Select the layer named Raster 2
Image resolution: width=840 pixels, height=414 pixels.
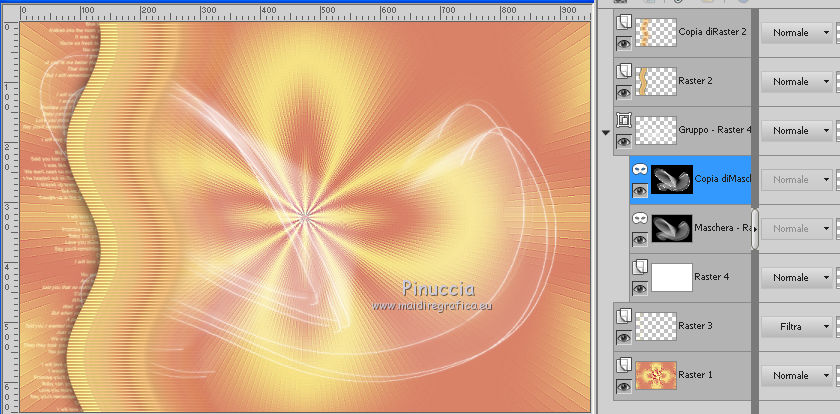pyautogui.click(x=695, y=81)
